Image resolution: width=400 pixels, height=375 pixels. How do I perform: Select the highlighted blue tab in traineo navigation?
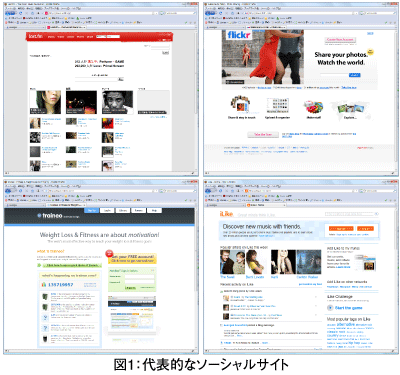point(92,211)
